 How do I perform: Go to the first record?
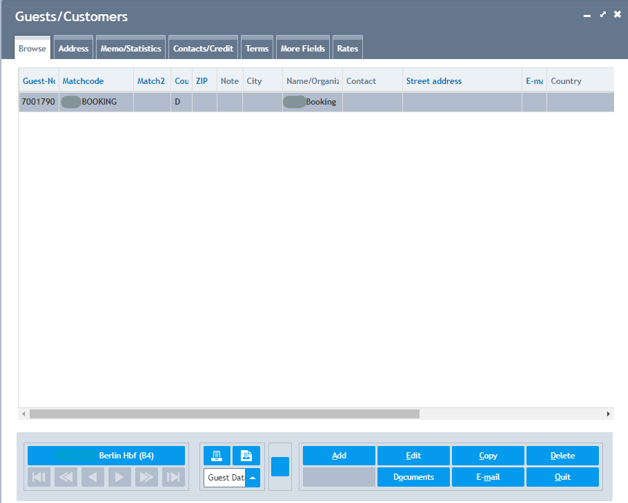(x=40, y=478)
